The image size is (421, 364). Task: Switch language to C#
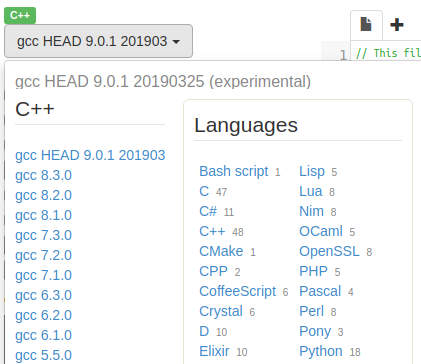click(x=208, y=211)
